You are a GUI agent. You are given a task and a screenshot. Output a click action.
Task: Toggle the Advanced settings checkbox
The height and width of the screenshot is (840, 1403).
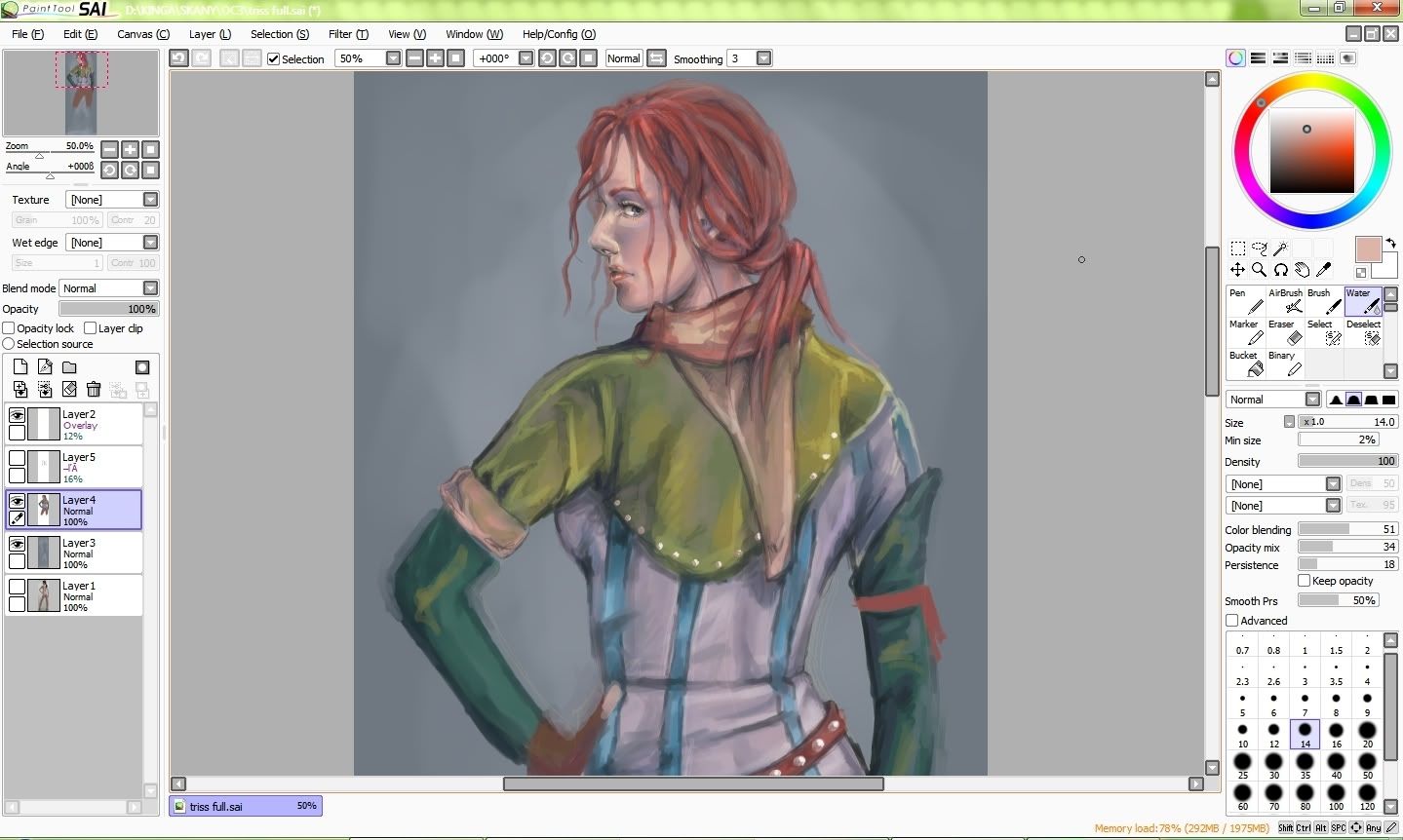[x=1232, y=621]
